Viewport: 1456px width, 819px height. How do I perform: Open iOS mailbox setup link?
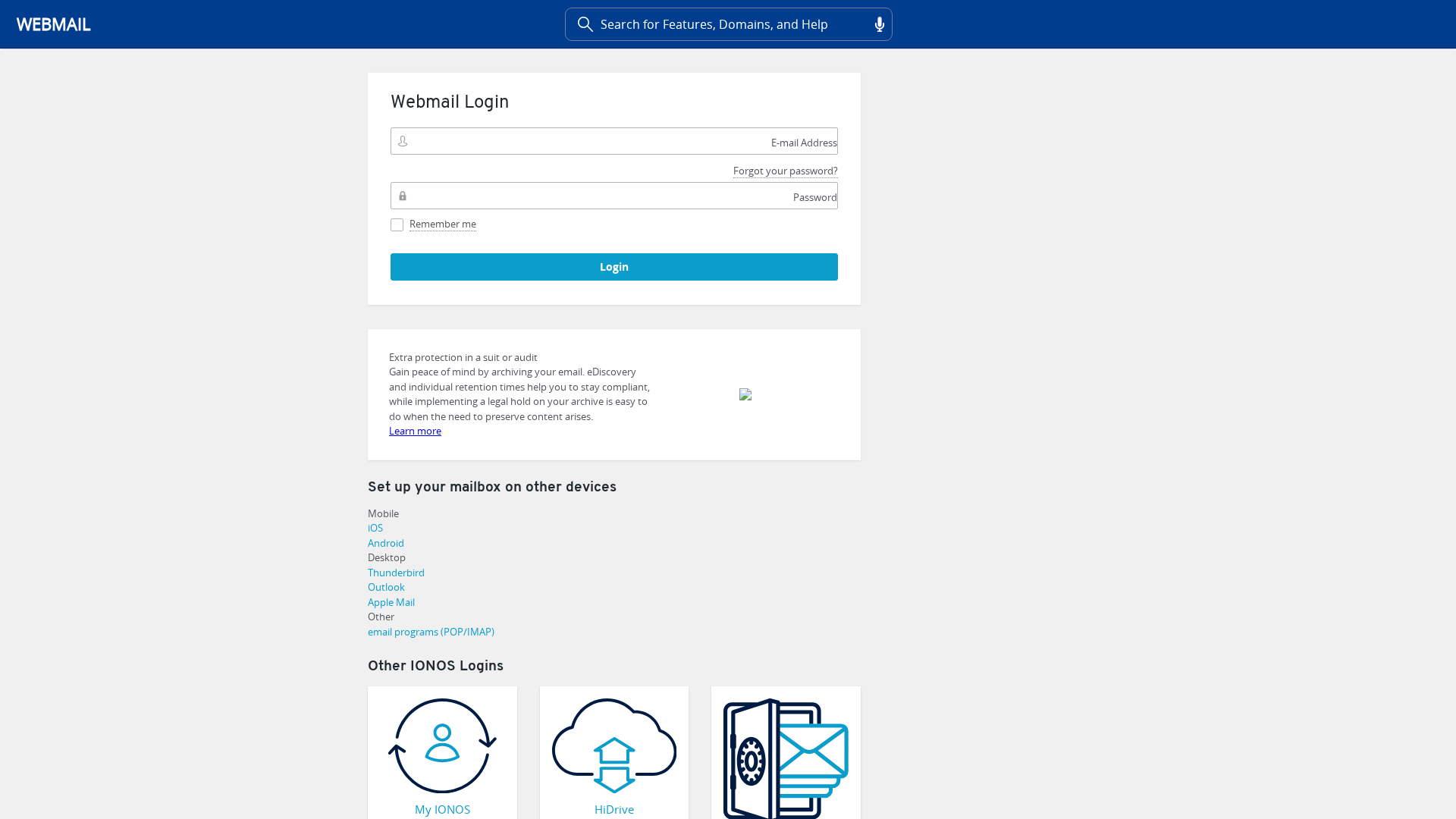tap(375, 528)
